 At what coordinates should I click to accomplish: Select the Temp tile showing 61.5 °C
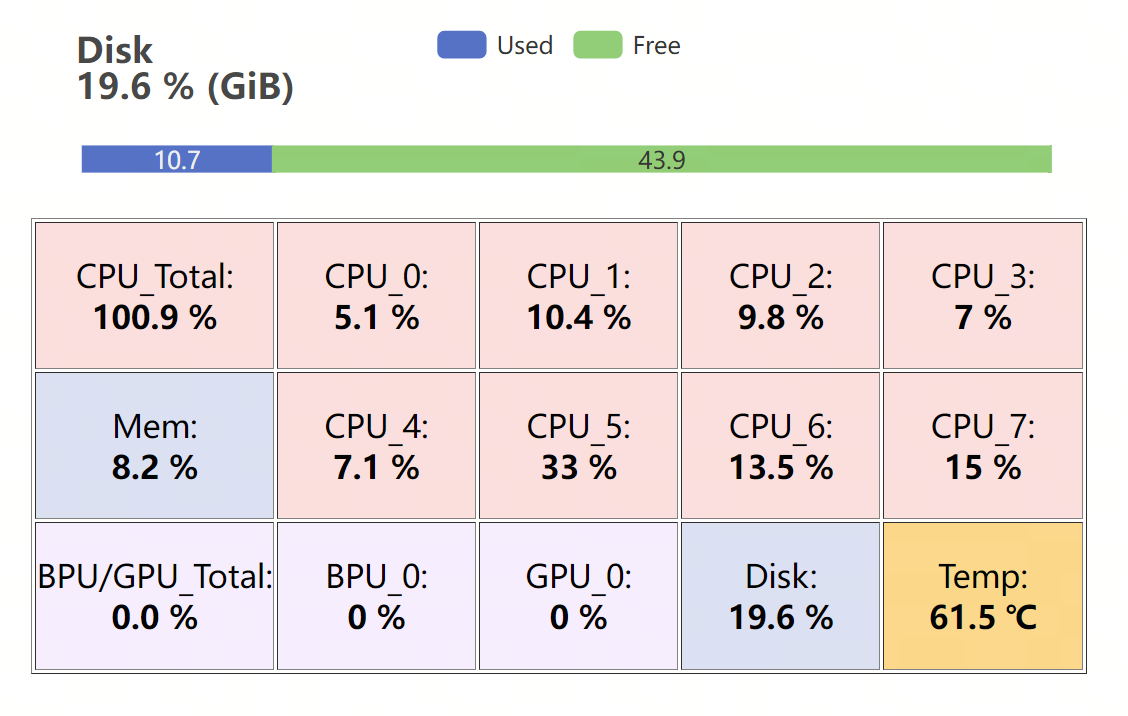click(x=982, y=595)
